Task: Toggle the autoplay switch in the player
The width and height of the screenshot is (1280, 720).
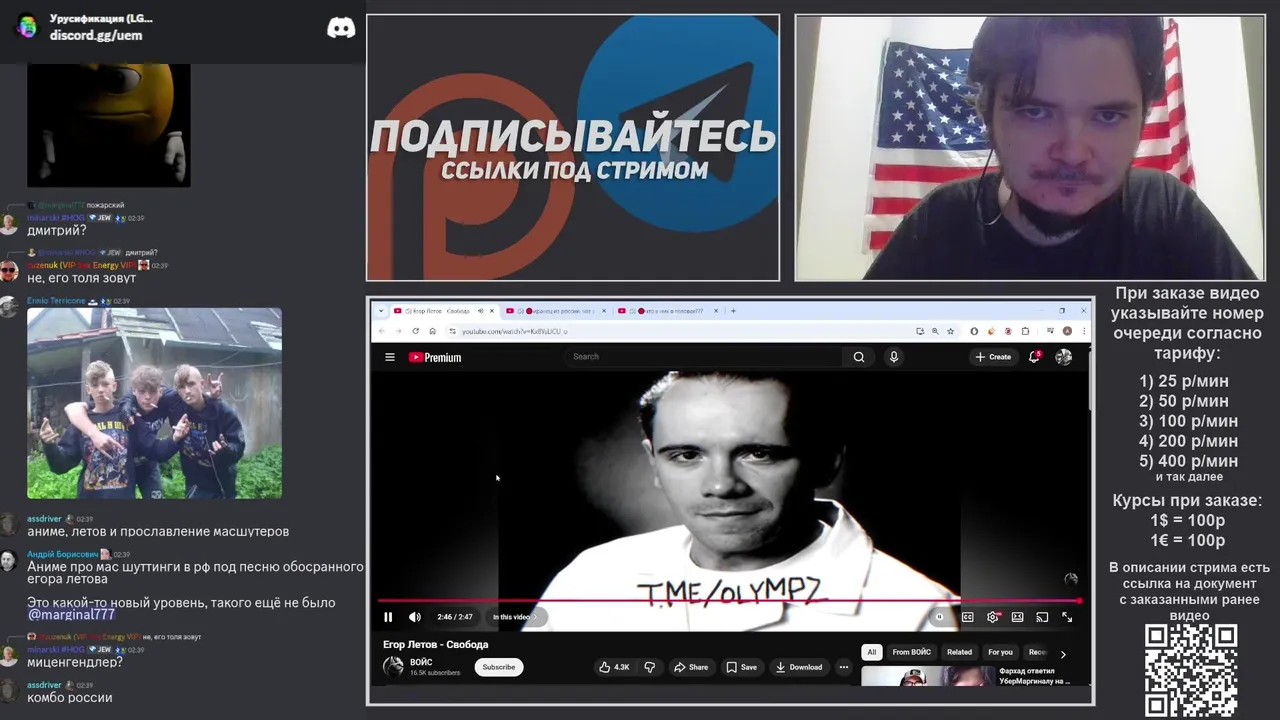Action: tap(939, 617)
